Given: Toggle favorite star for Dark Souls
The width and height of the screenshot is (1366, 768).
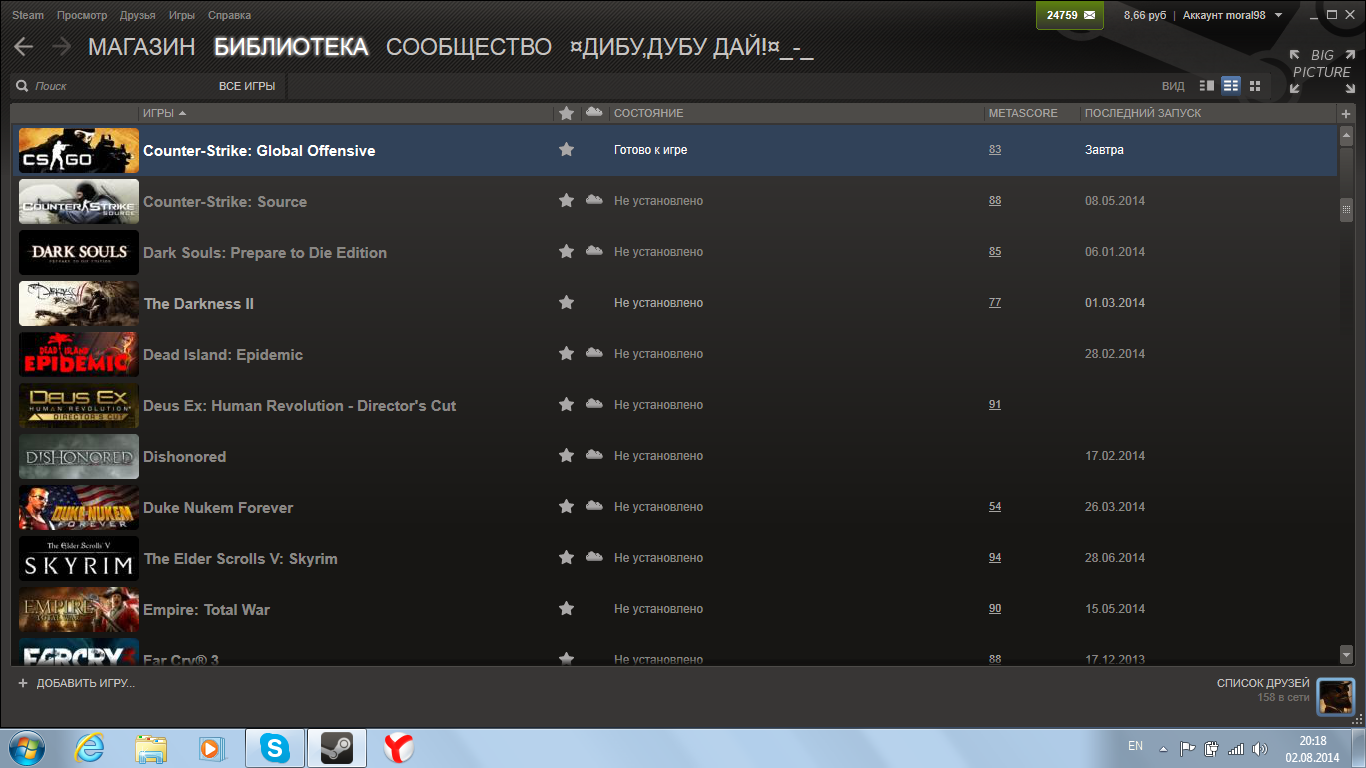Looking at the screenshot, I should (x=567, y=251).
